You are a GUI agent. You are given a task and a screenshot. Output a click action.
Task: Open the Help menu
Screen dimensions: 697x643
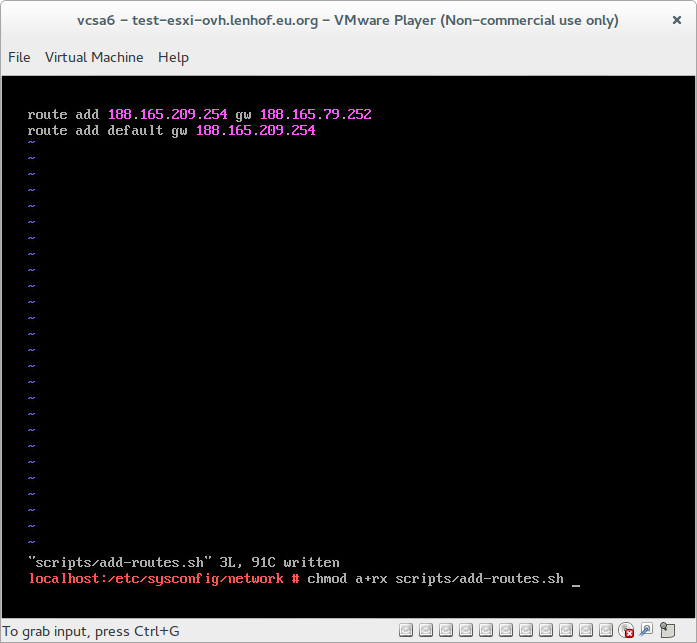click(x=173, y=58)
